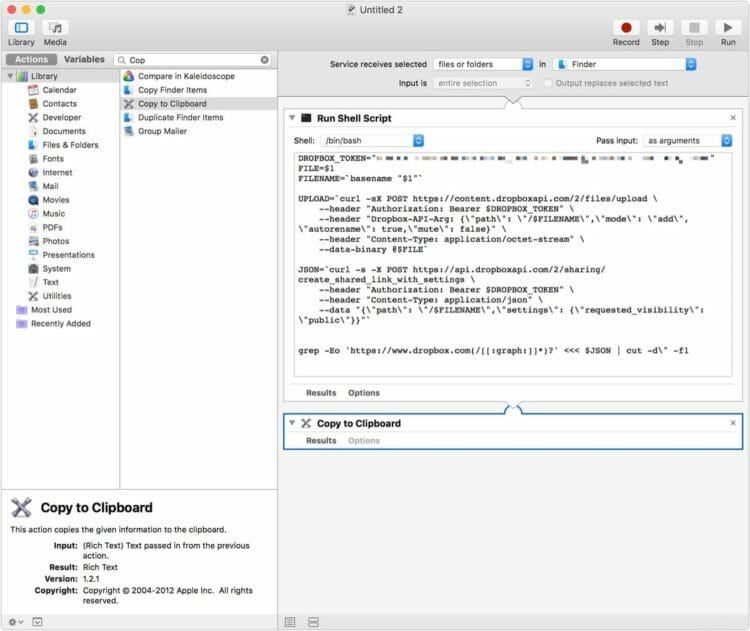The width and height of the screenshot is (750, 631).
Task: Select Fonts category
Action: point(53,158)
